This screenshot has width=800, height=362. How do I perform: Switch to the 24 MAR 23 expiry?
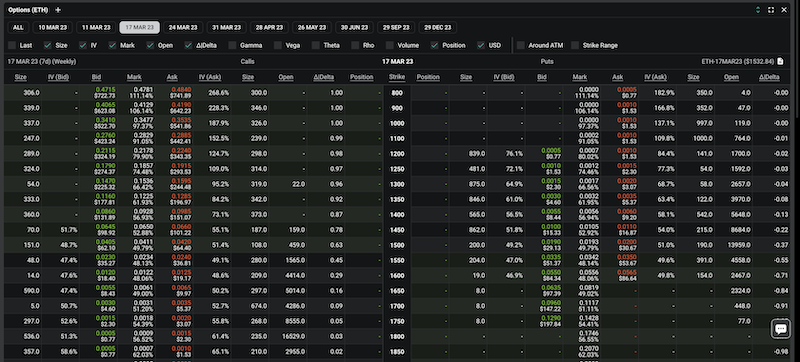[x=183, y=28]
